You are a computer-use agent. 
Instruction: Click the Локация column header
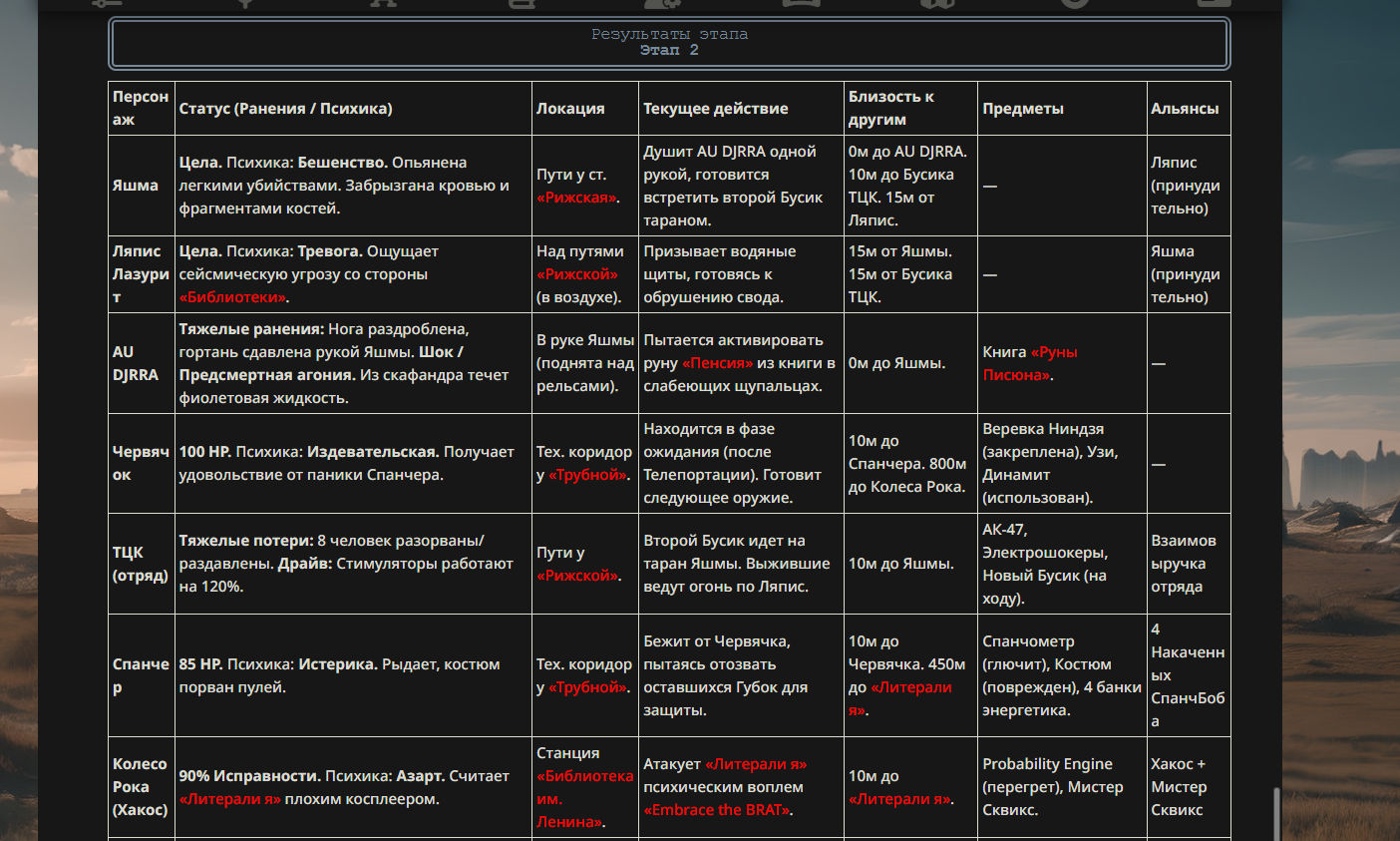click(x=570, y=109)
